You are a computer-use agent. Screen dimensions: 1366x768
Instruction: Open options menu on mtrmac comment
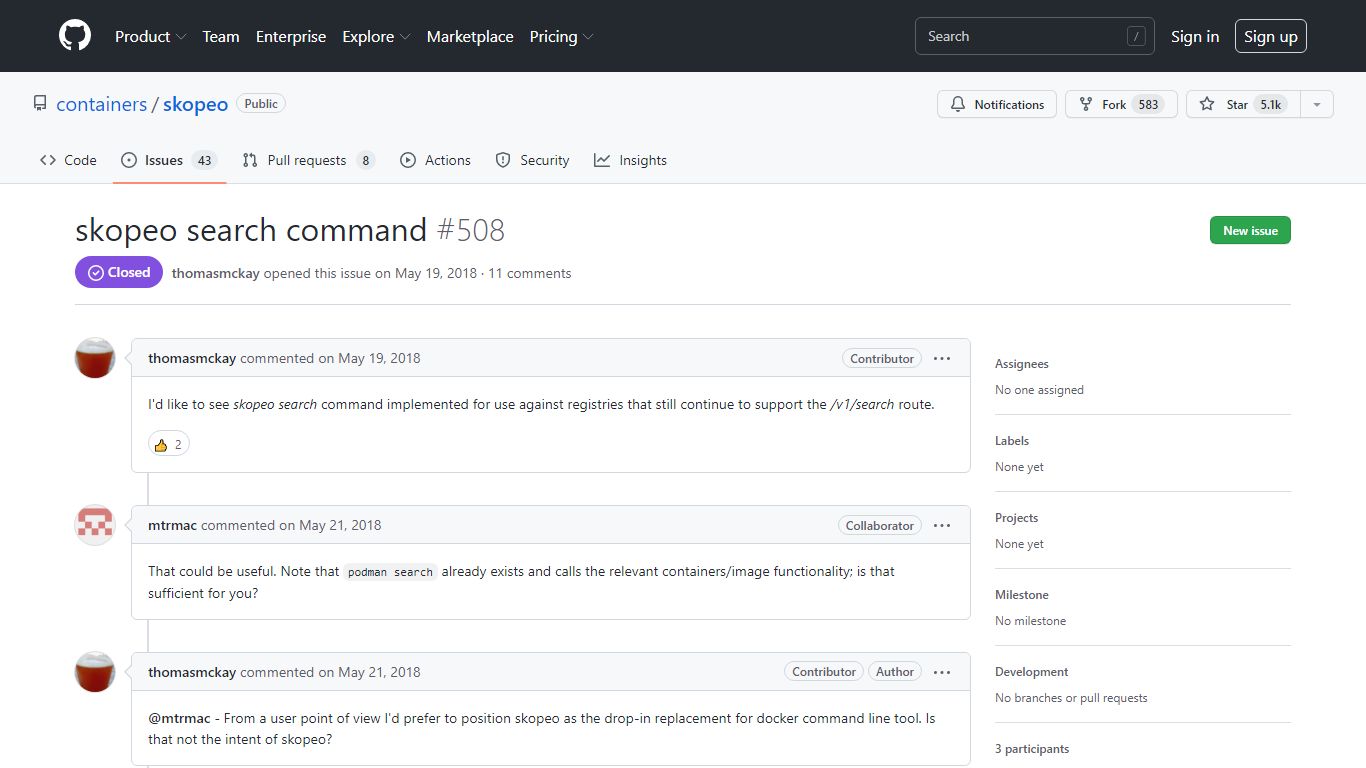pyautogui.click(x=942, y=525)
